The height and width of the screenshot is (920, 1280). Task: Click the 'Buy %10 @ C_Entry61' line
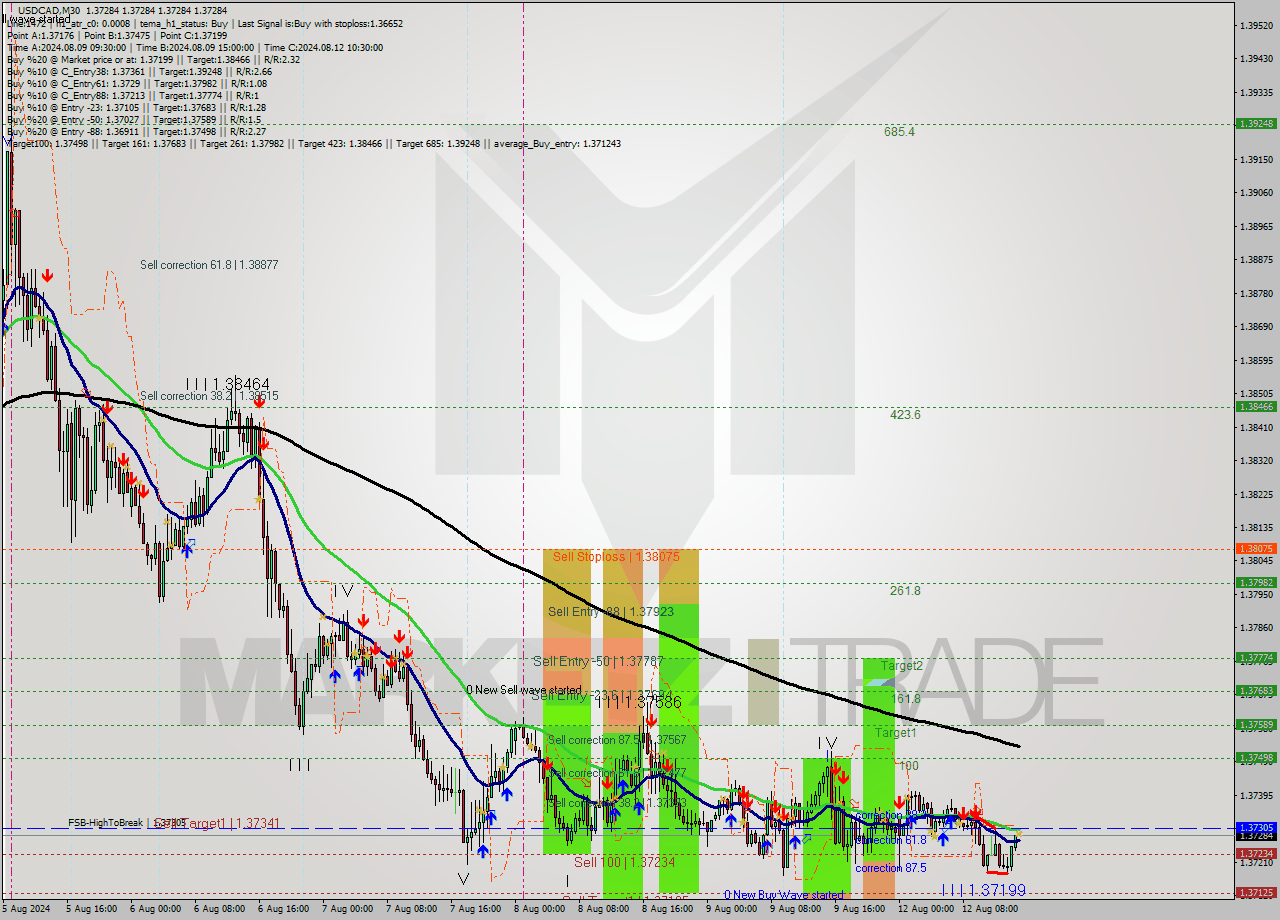137,83
